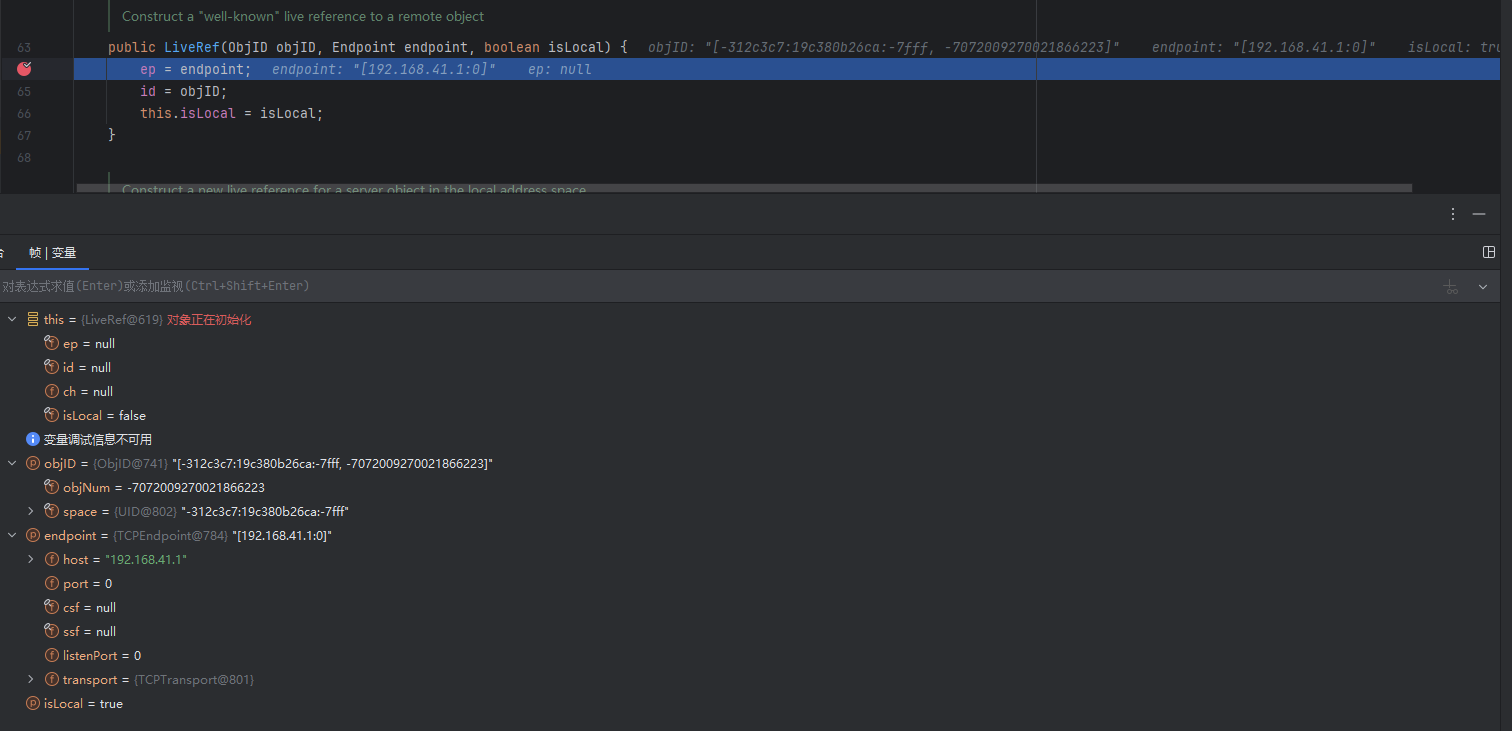
Task: Expand the space UID variable
Action: (31, 512)
